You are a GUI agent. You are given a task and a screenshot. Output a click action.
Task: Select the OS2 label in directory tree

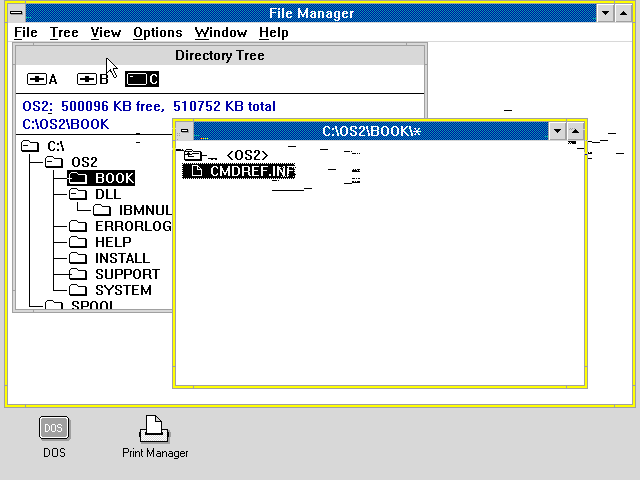[84, 162]
